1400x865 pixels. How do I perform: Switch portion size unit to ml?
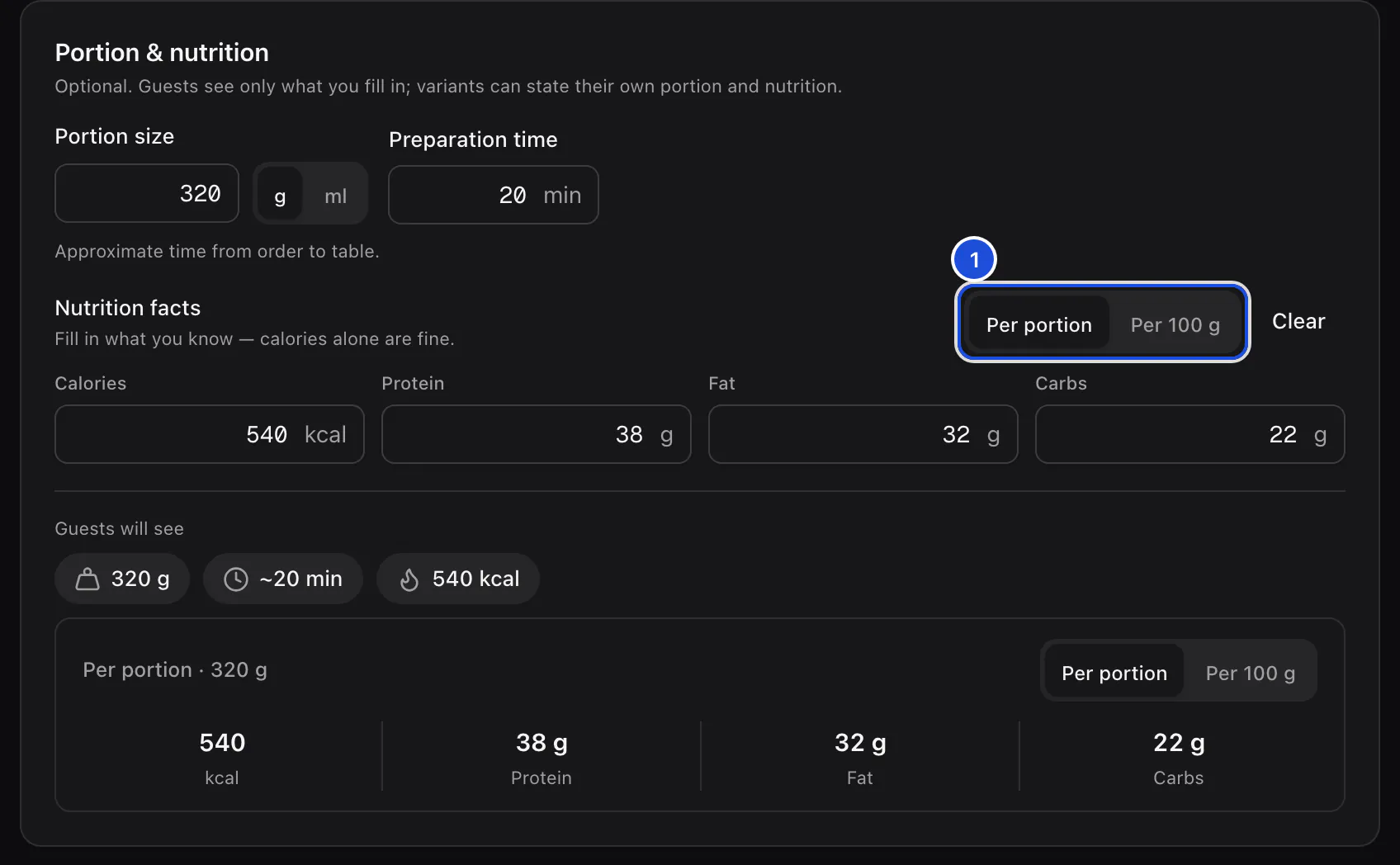pyautogui.click(x=335, y=195)
